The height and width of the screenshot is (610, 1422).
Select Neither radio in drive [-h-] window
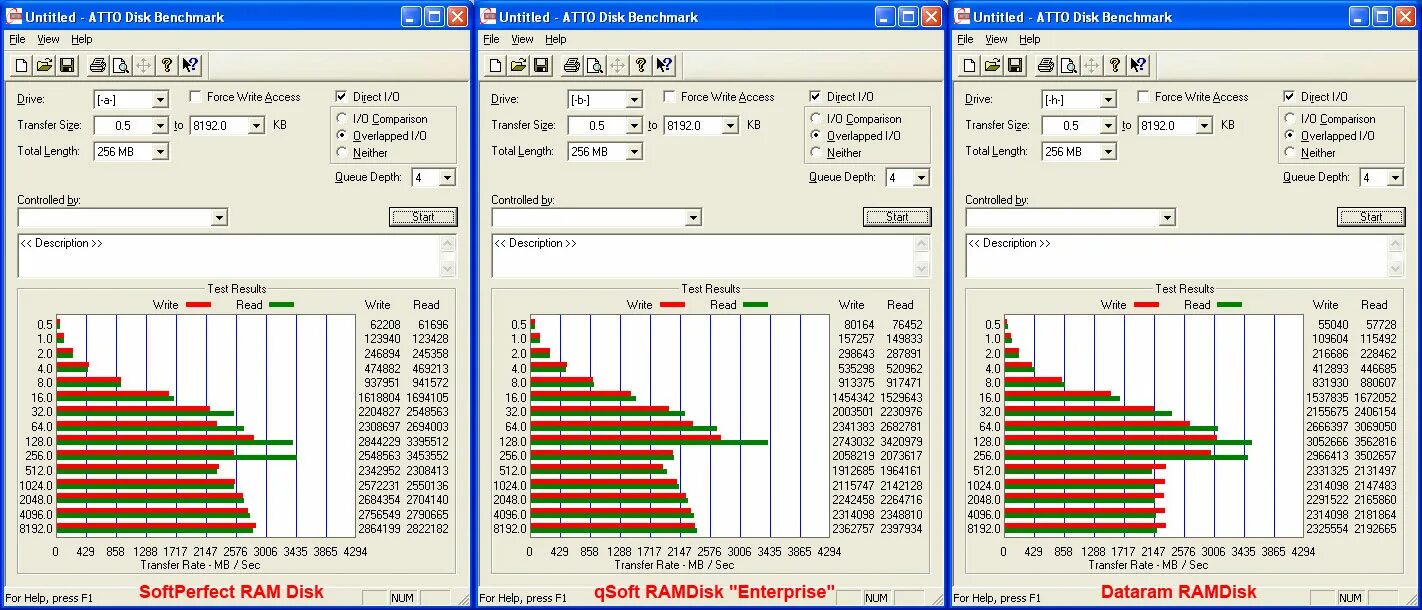pyautogui.click(x=1291, y=152)
